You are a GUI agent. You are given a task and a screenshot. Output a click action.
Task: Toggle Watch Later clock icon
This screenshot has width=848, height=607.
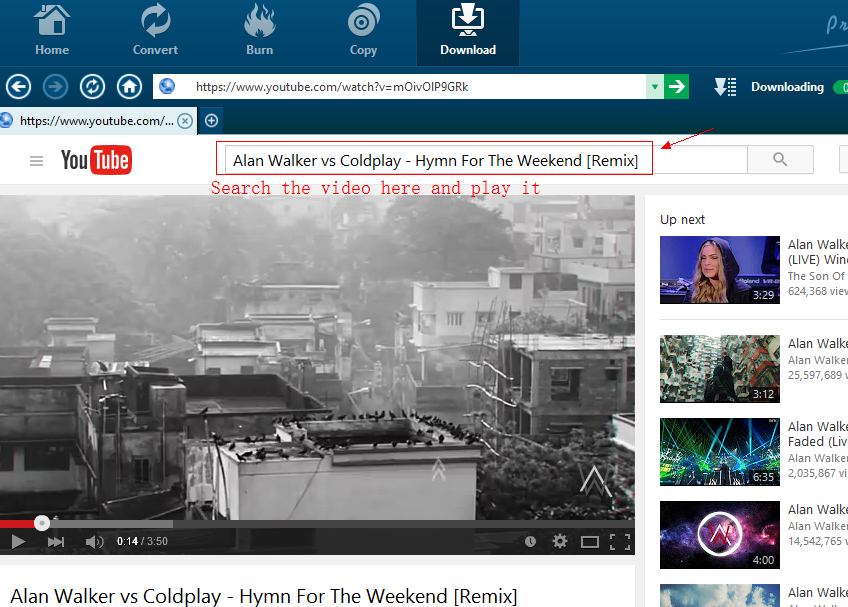click(x=530, y=542)
